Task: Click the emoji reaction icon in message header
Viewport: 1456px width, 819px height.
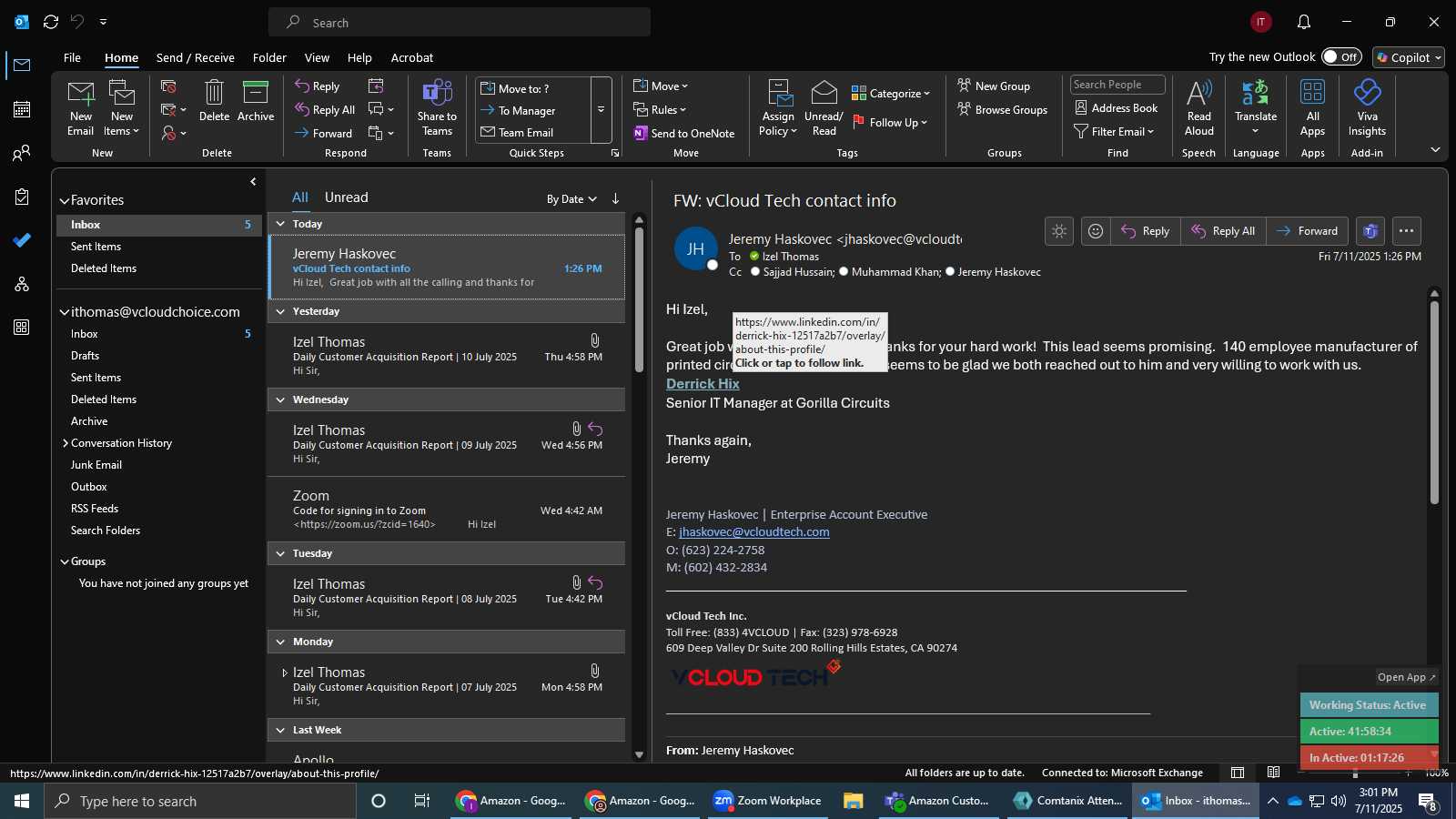Action: coord(1096,231)
